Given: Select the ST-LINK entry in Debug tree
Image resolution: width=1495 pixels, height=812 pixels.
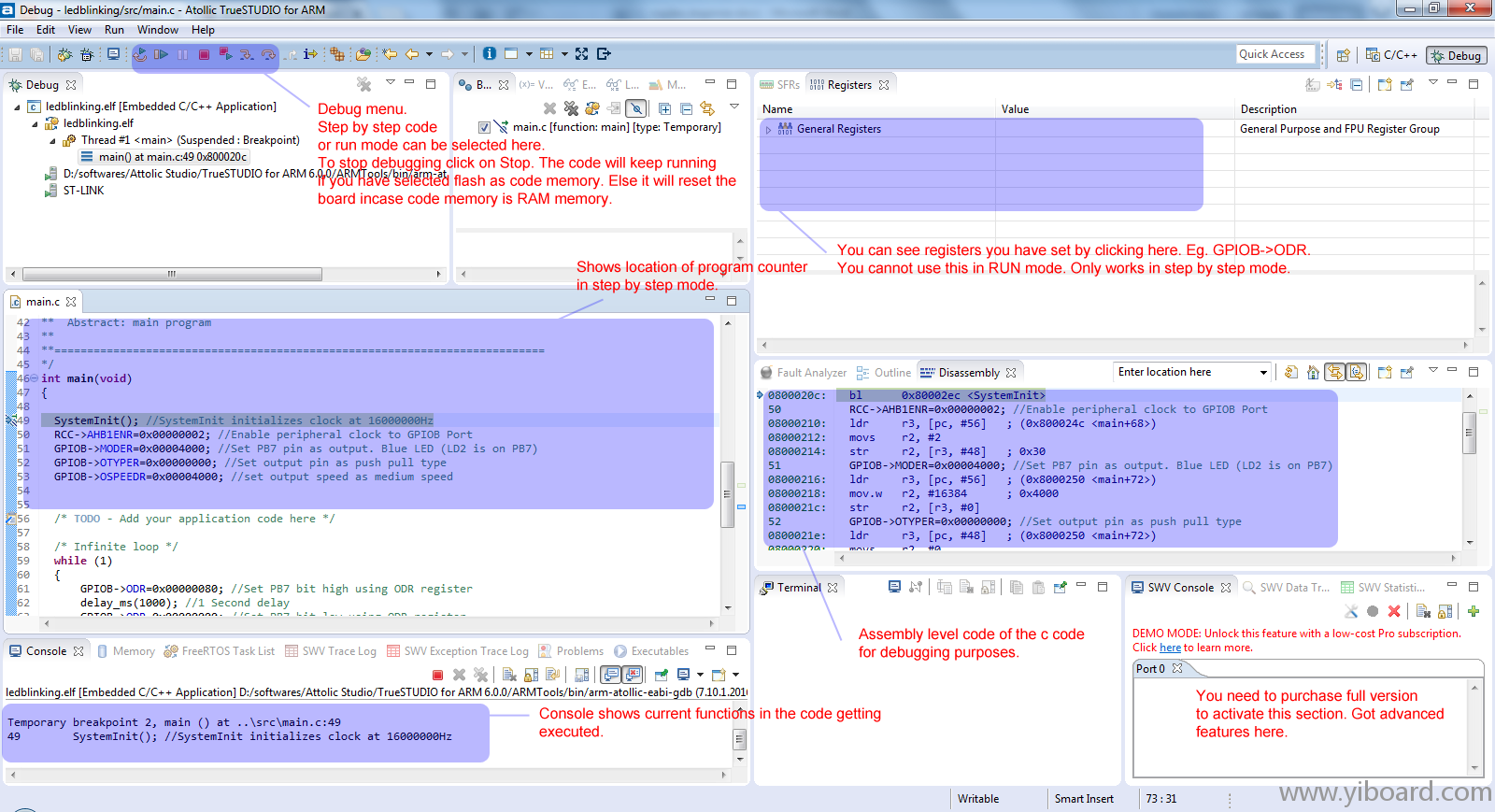Looking at the screenshot, I should point(75,191).
